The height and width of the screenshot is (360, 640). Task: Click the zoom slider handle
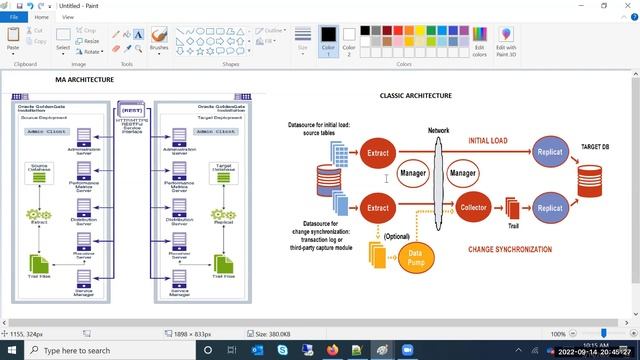[x=604, y=333]
